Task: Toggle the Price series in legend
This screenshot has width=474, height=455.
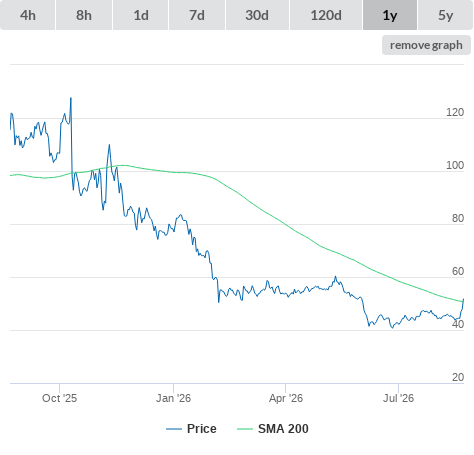Action: (x=202, y=429)
